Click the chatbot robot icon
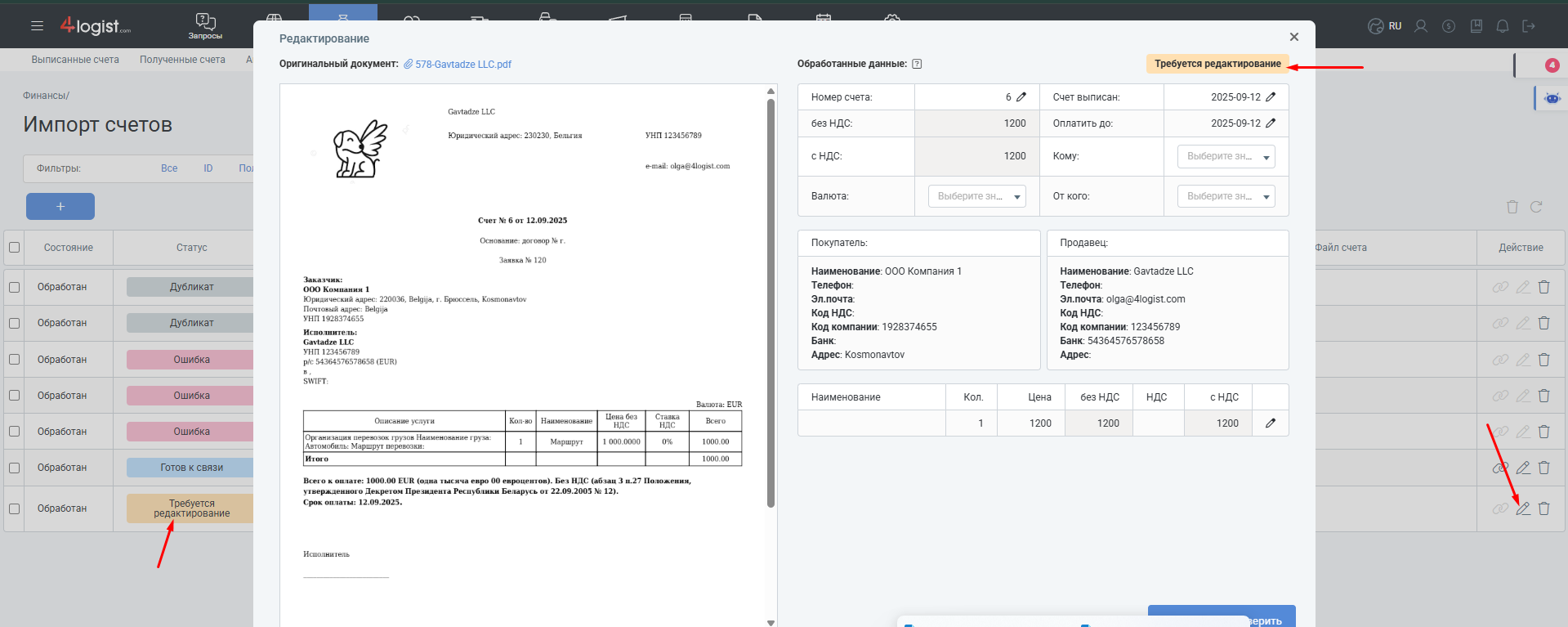Viewport: 1568px width, 627px height. (1552, 98)
